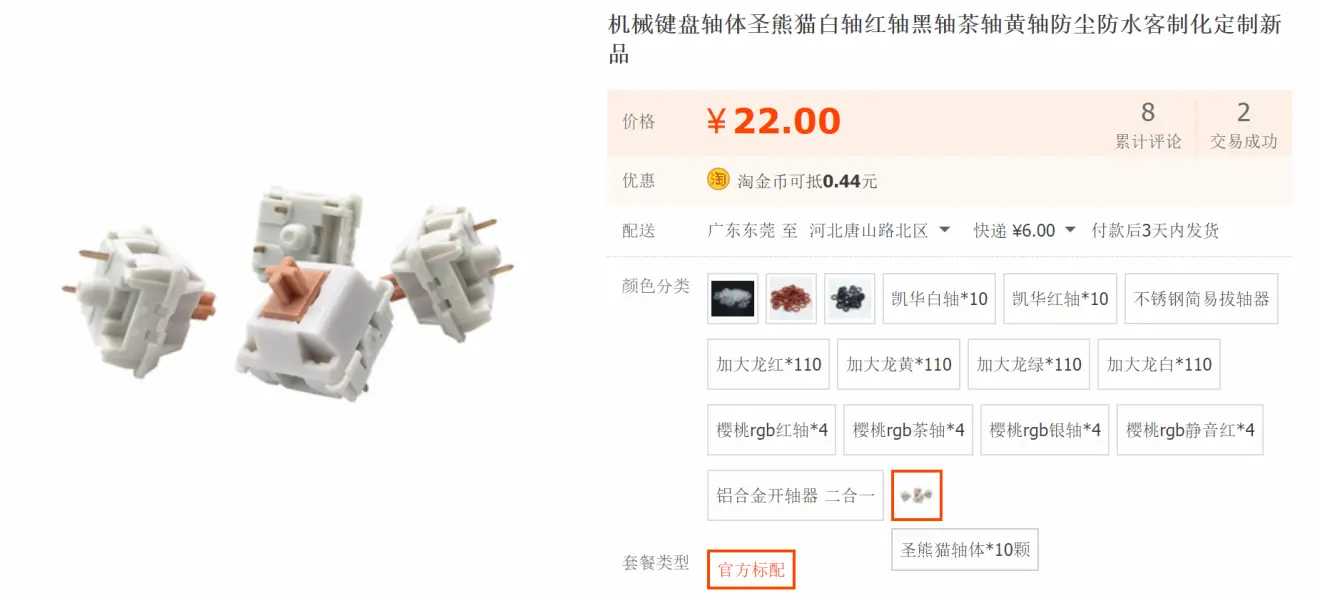Choose the 凯华白轴*10 option
1320x593 pixels.
939,299
